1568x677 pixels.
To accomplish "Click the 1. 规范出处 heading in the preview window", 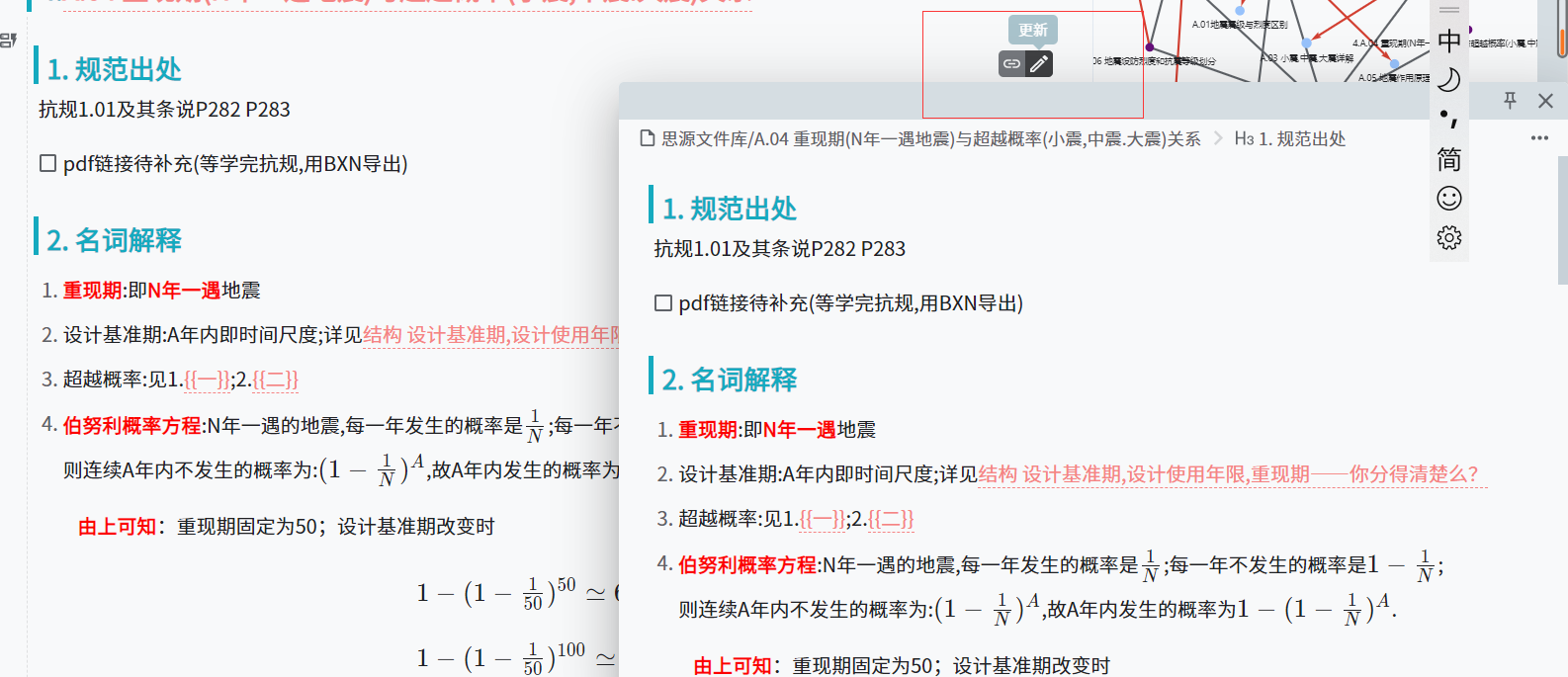I will pos(730,209).
